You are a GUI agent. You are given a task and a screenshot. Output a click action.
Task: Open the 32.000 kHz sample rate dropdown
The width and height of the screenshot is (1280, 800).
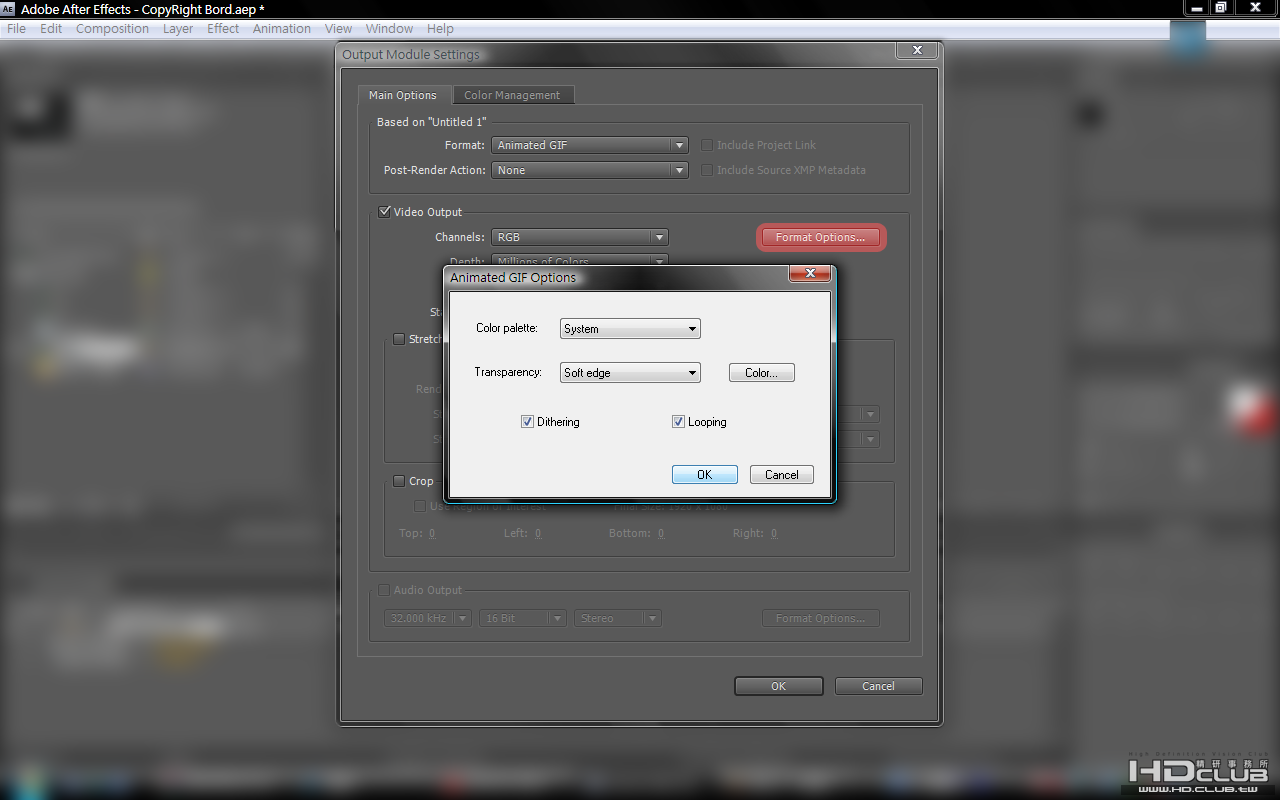click(428, 618)
